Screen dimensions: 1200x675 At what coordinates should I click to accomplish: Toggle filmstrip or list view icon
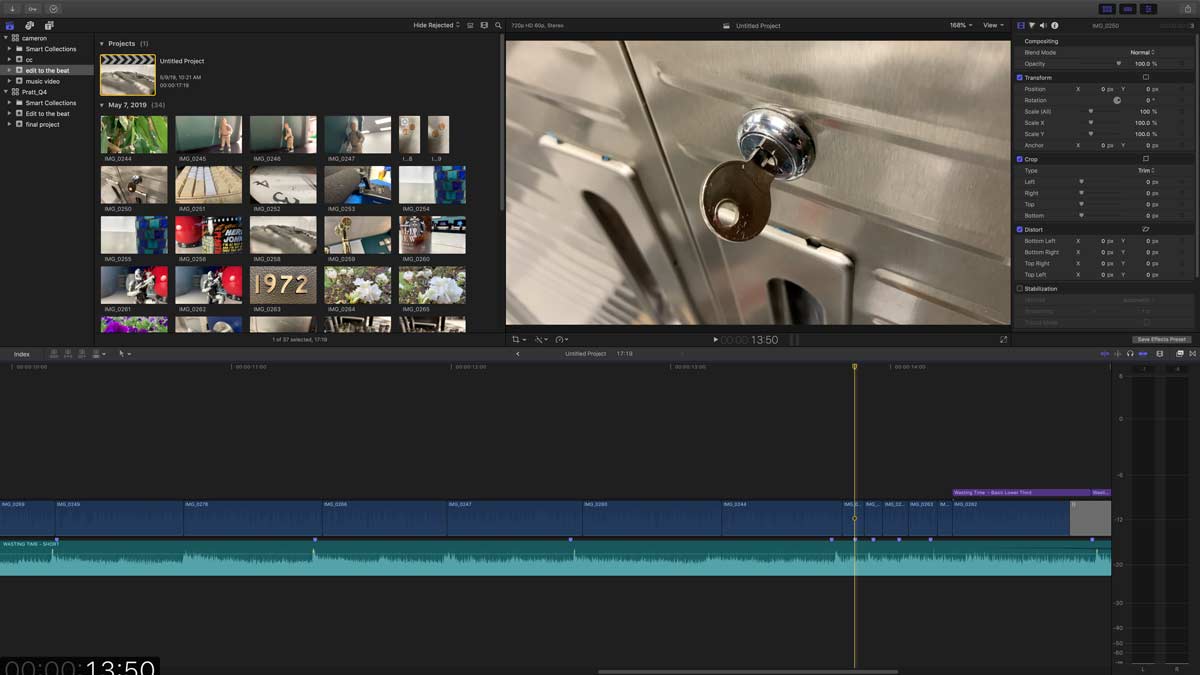[x=471, y=25]
